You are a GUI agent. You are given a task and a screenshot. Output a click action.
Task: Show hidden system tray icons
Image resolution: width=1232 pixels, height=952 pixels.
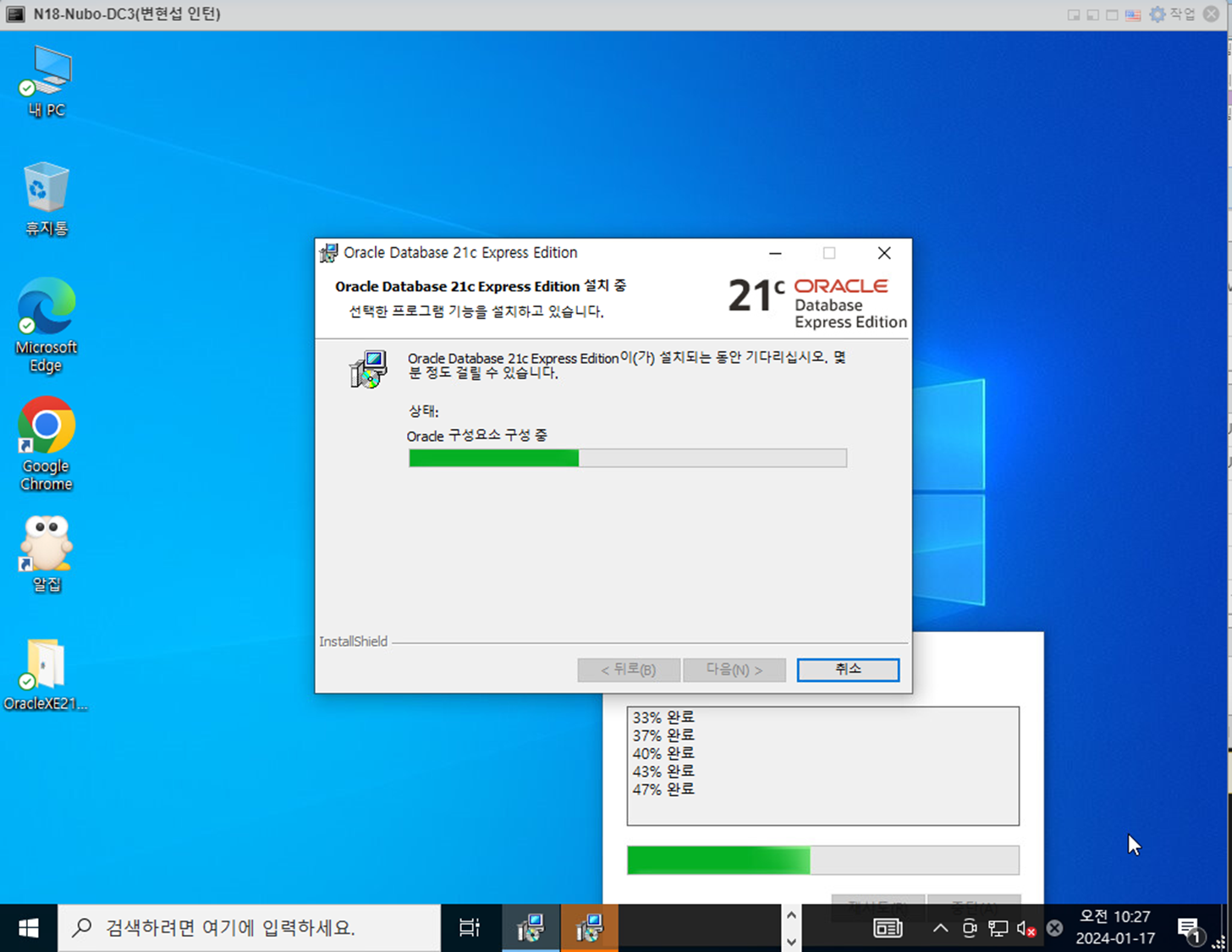coord(940,928)
